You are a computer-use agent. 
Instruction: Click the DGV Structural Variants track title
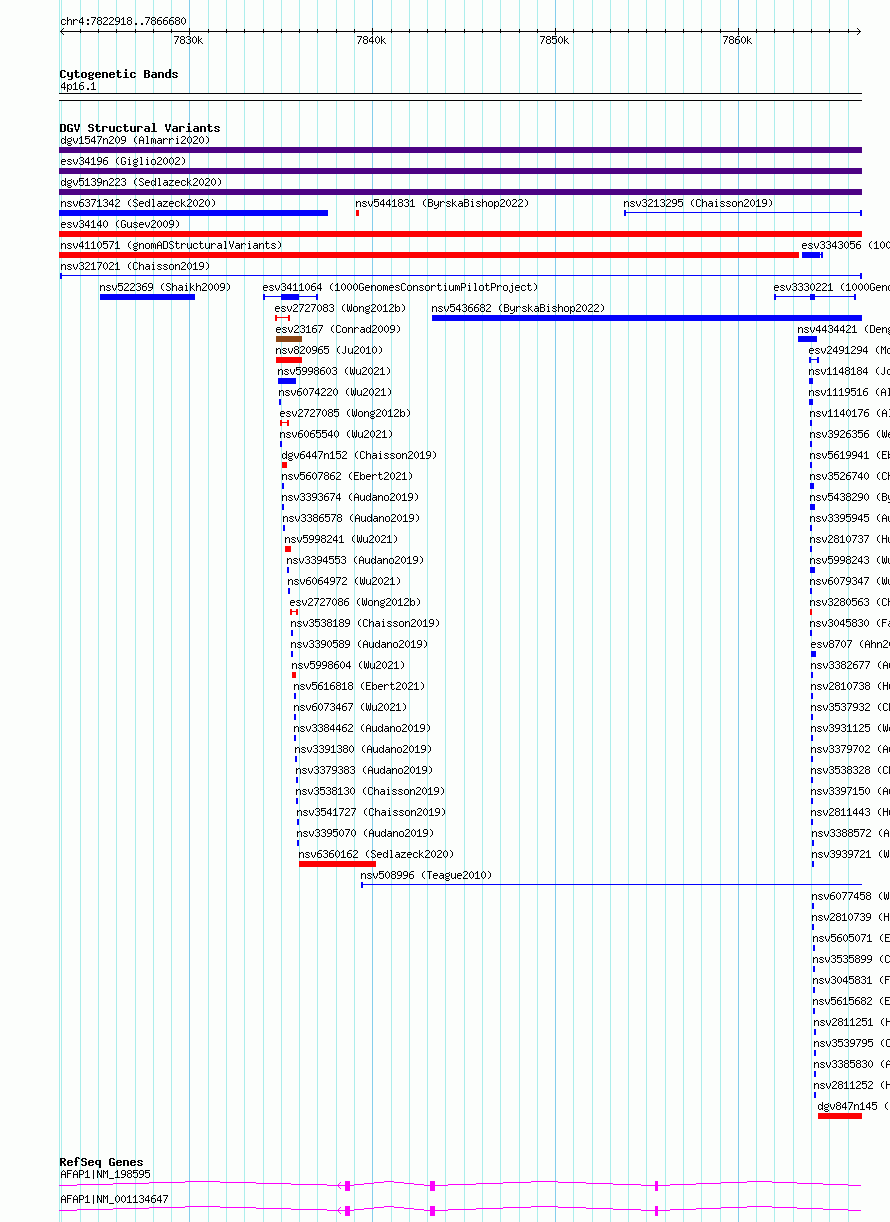[x=140, y=128]
